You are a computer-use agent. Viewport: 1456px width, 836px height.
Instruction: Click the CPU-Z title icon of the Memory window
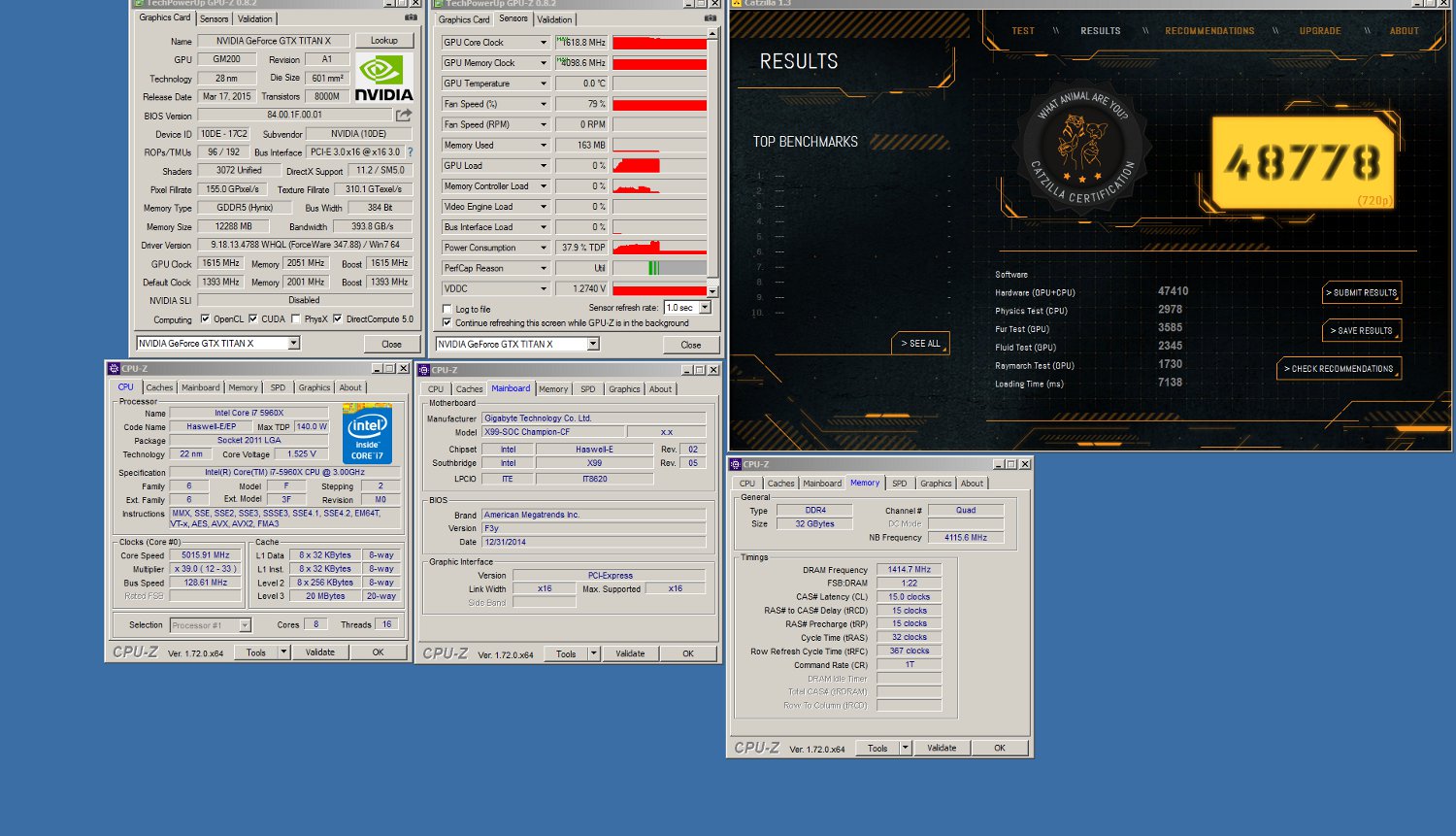[x=736, y=464]
